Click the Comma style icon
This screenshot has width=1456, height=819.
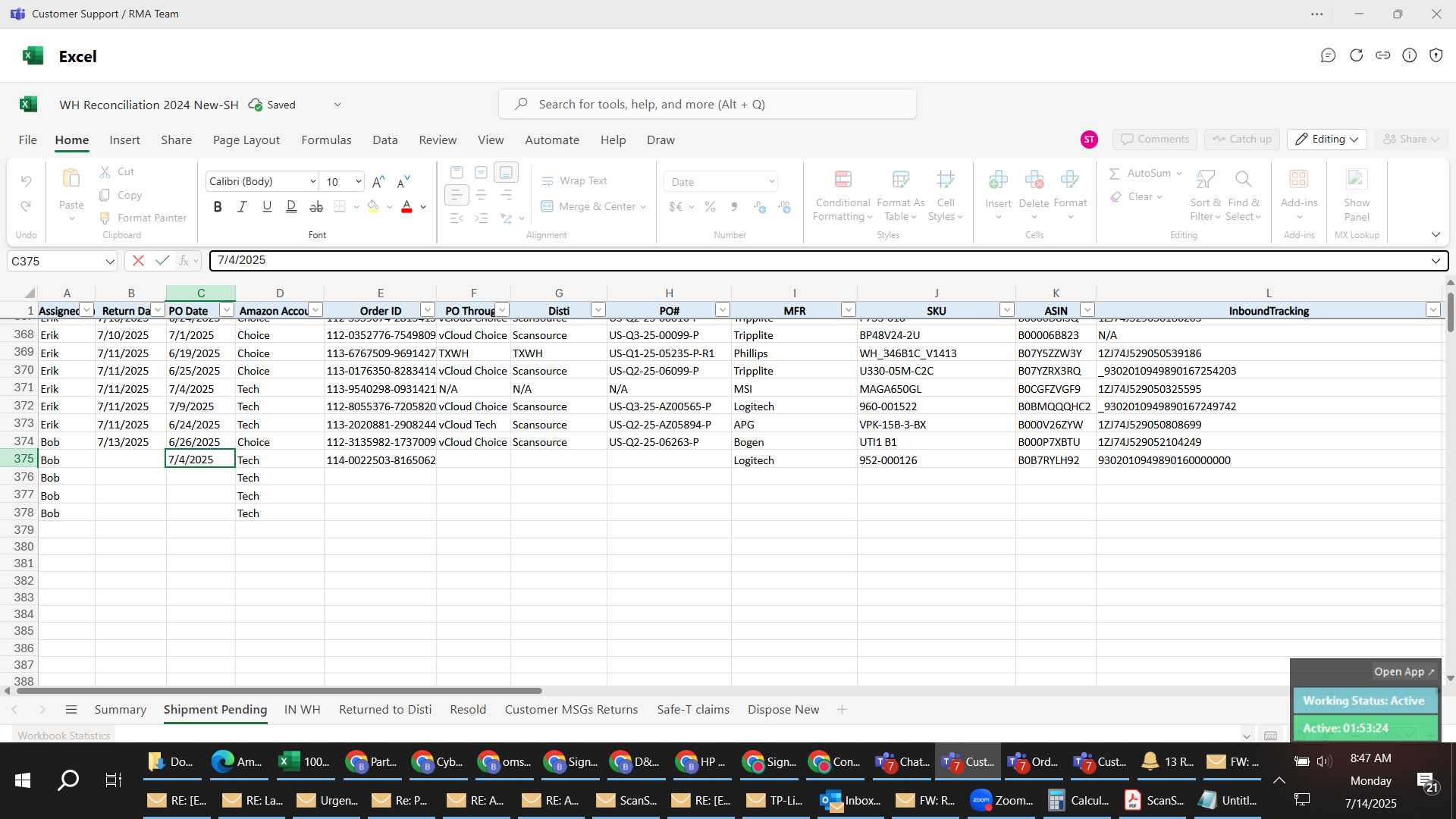[x=734, y=206]
